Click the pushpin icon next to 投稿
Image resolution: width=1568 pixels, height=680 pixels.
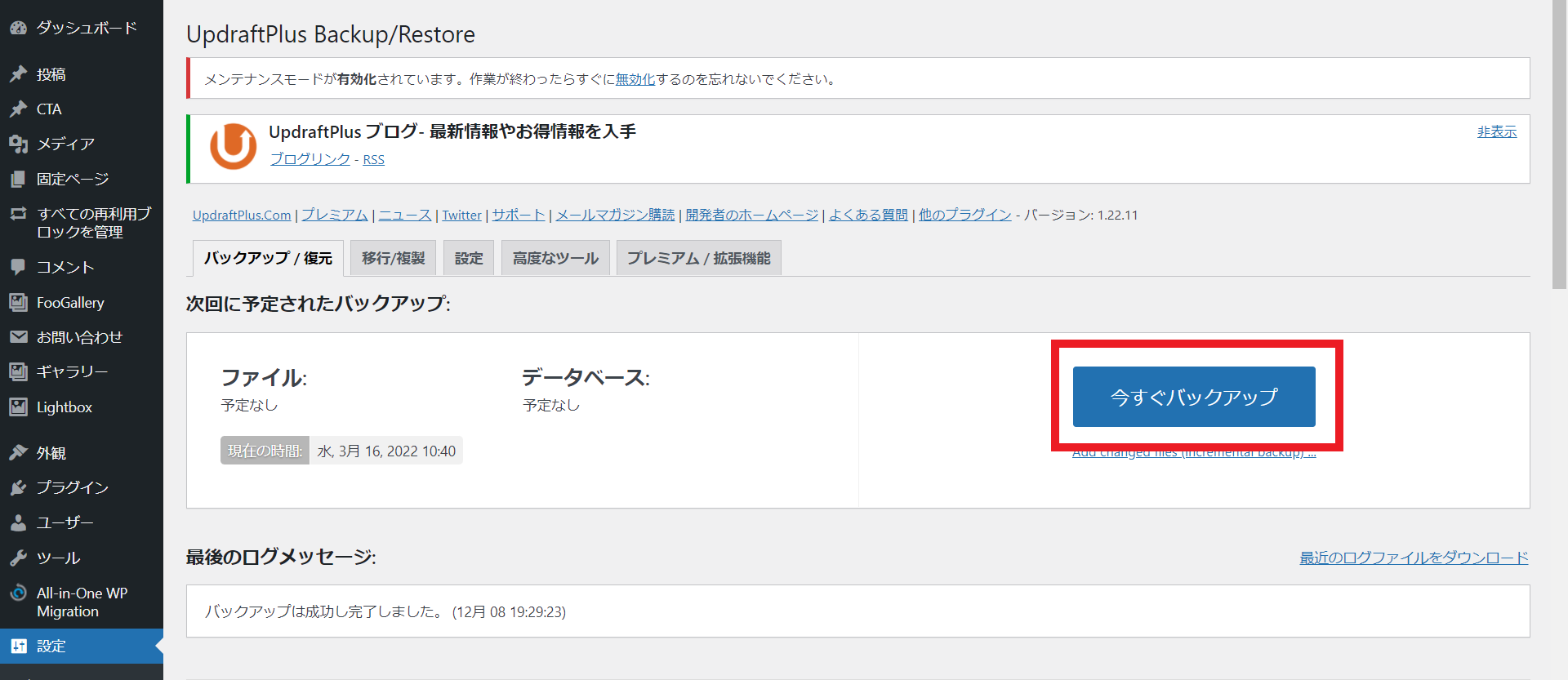(x=19, y=74)
